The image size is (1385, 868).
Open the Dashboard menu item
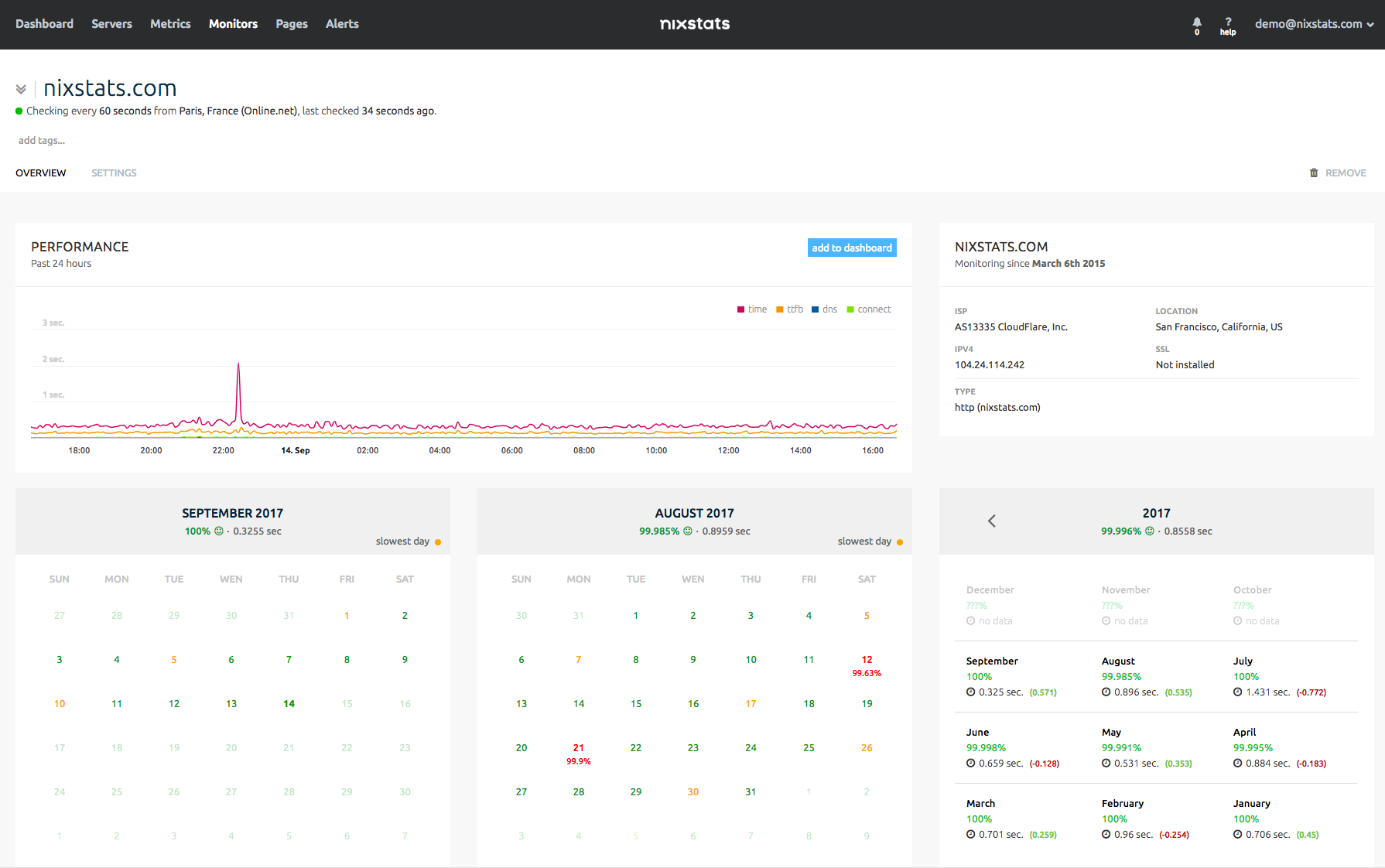[44, 24]
